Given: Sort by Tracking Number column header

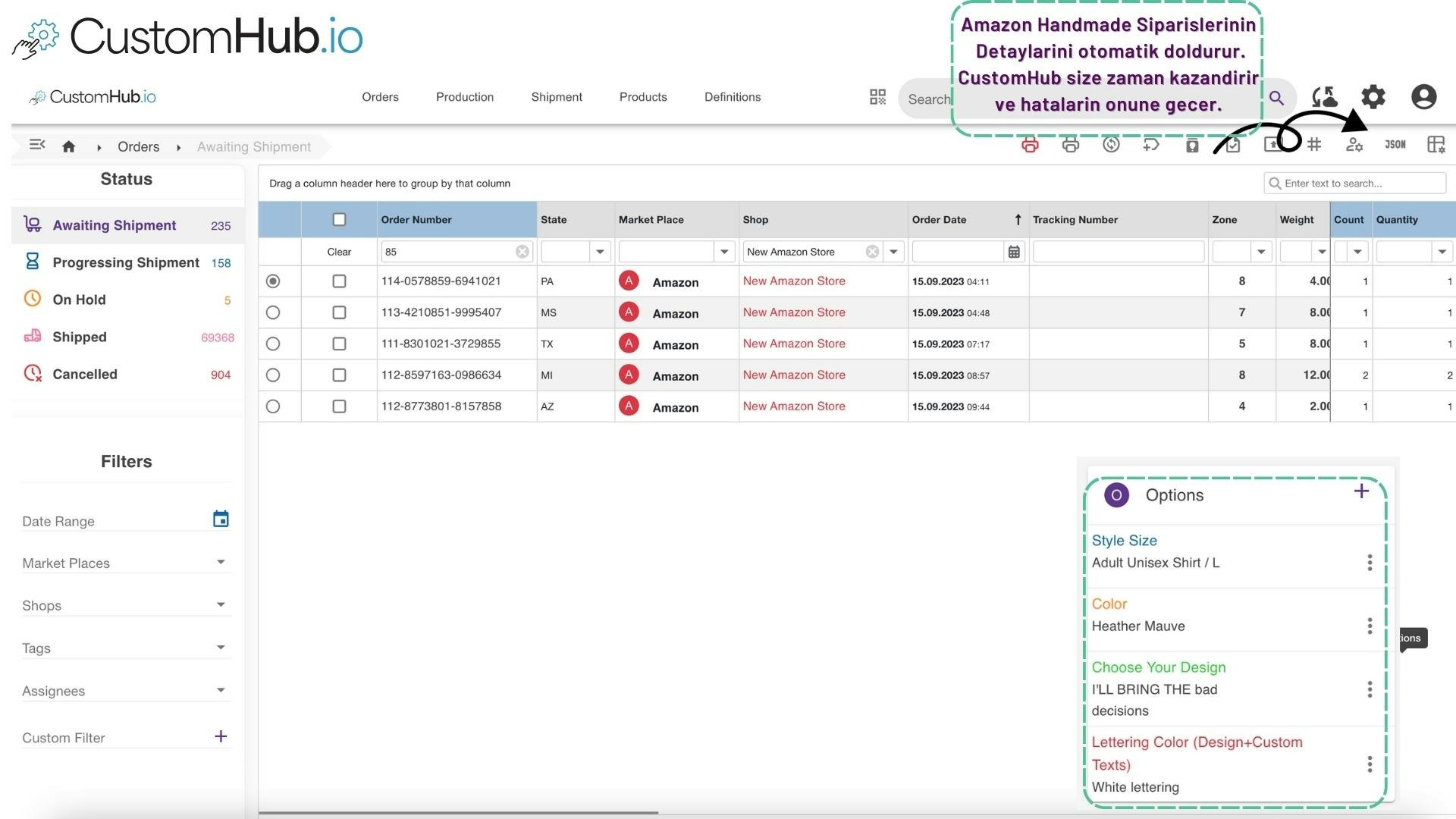Looking at the screenshot, I should coord(1119,219).
